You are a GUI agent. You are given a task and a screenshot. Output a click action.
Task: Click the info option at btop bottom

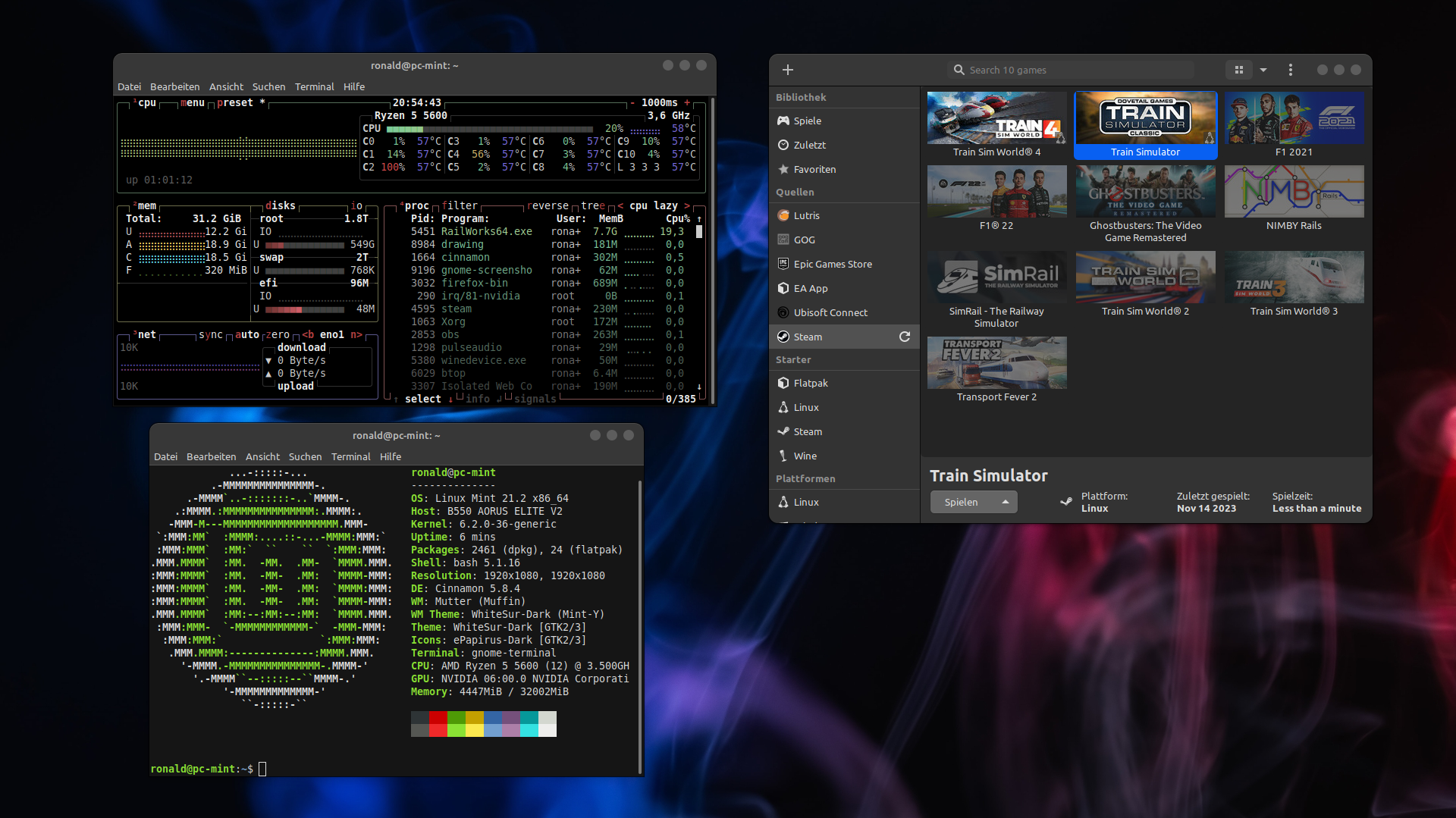pos(478,399)
